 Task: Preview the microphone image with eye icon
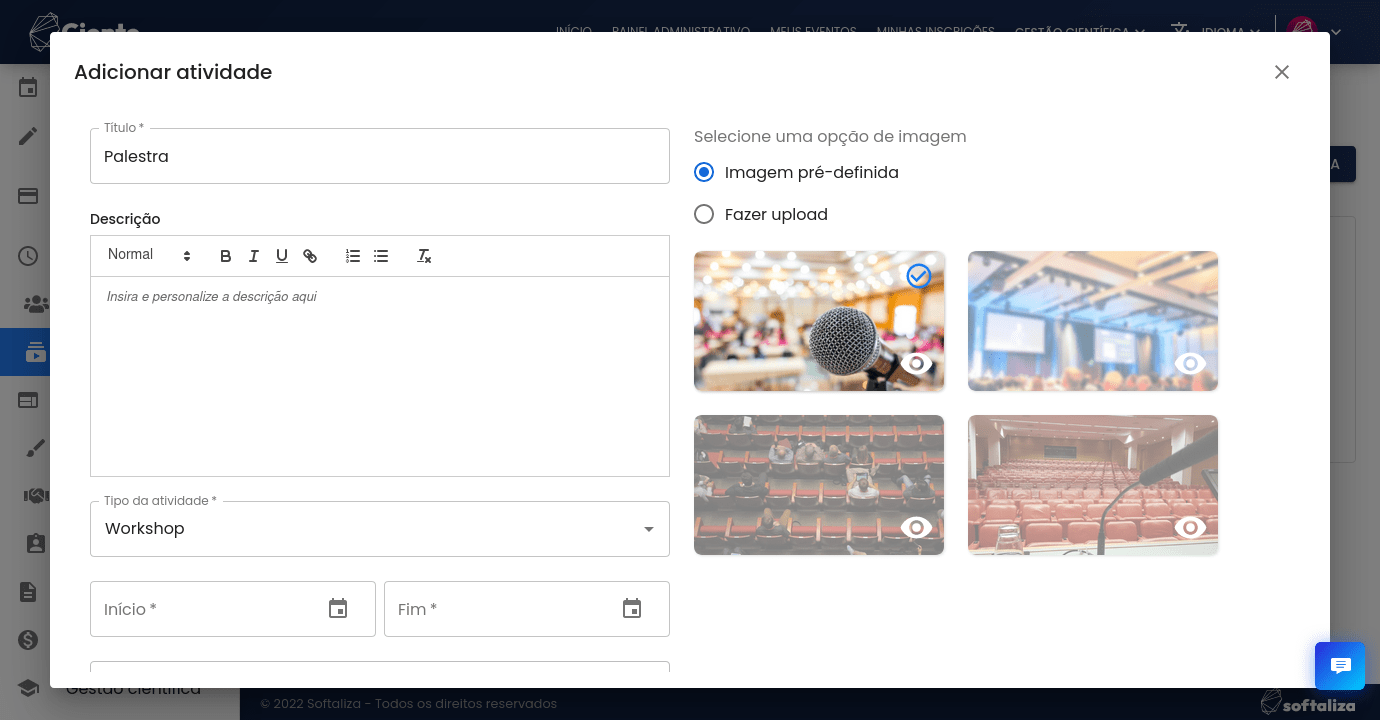coord(916,363)
